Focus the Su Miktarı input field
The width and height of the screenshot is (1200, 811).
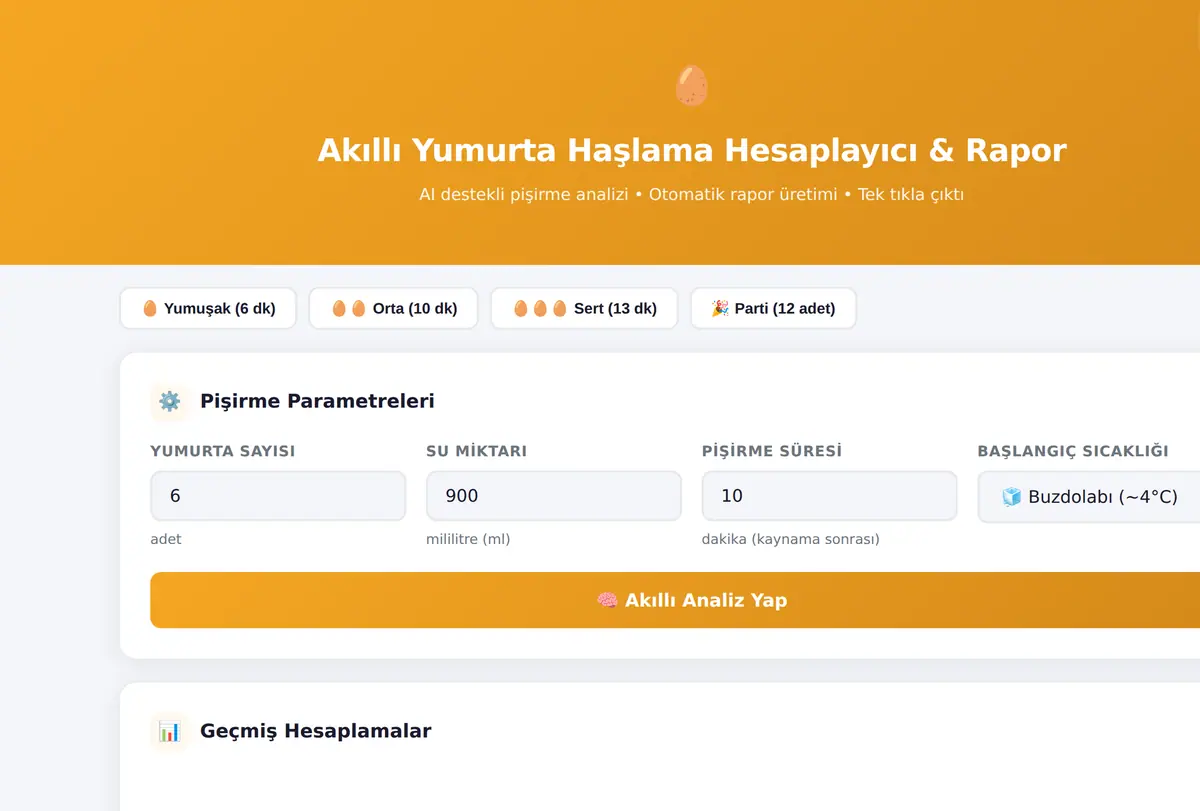(554, 496)
